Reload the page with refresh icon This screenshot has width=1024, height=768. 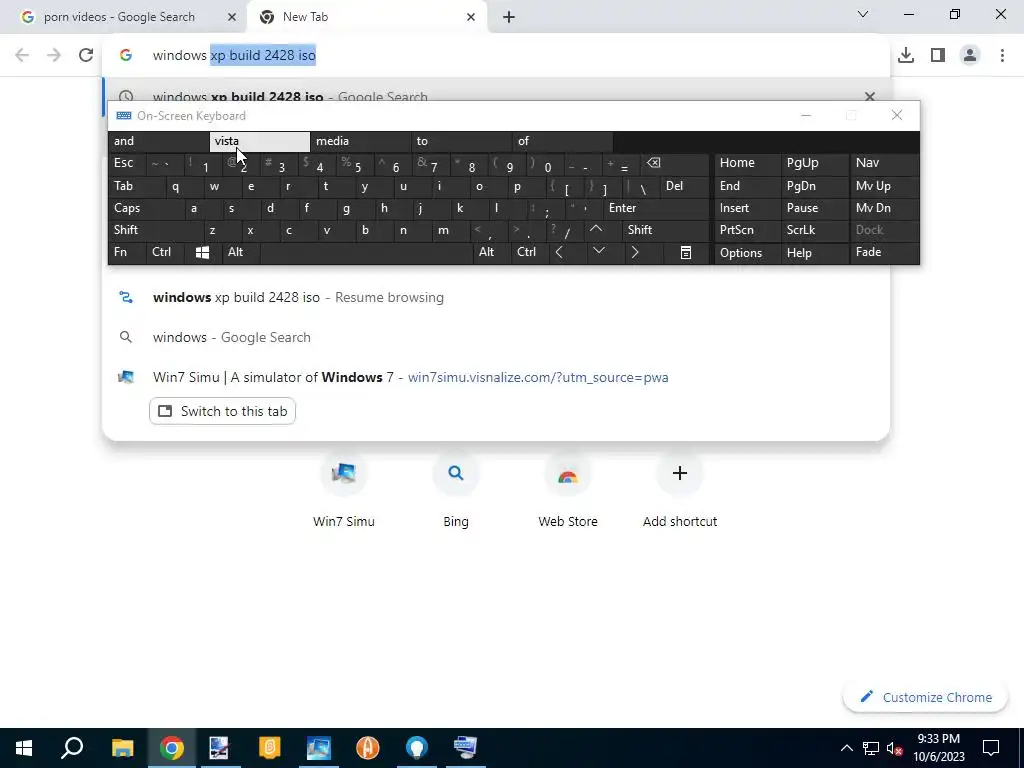[x=86, y=55]
